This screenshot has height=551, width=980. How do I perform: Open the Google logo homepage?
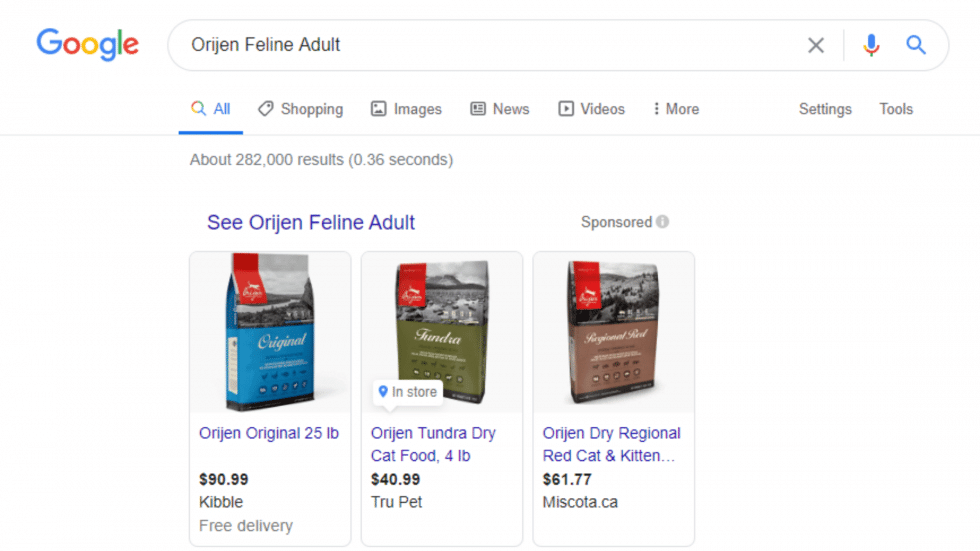(x=88, y=44)
